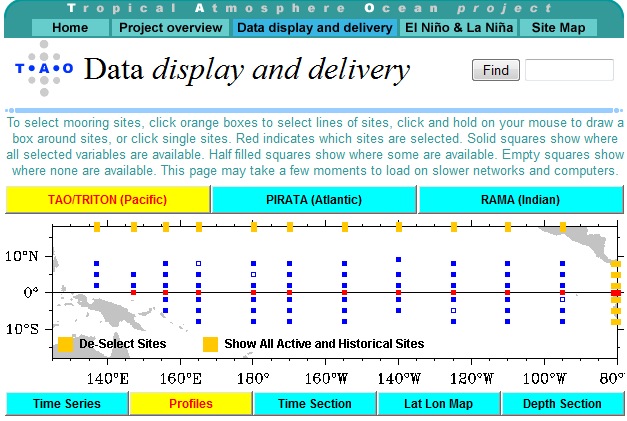Click the orange De-Select Sites box
627x421 pixels.
point(66,344)
